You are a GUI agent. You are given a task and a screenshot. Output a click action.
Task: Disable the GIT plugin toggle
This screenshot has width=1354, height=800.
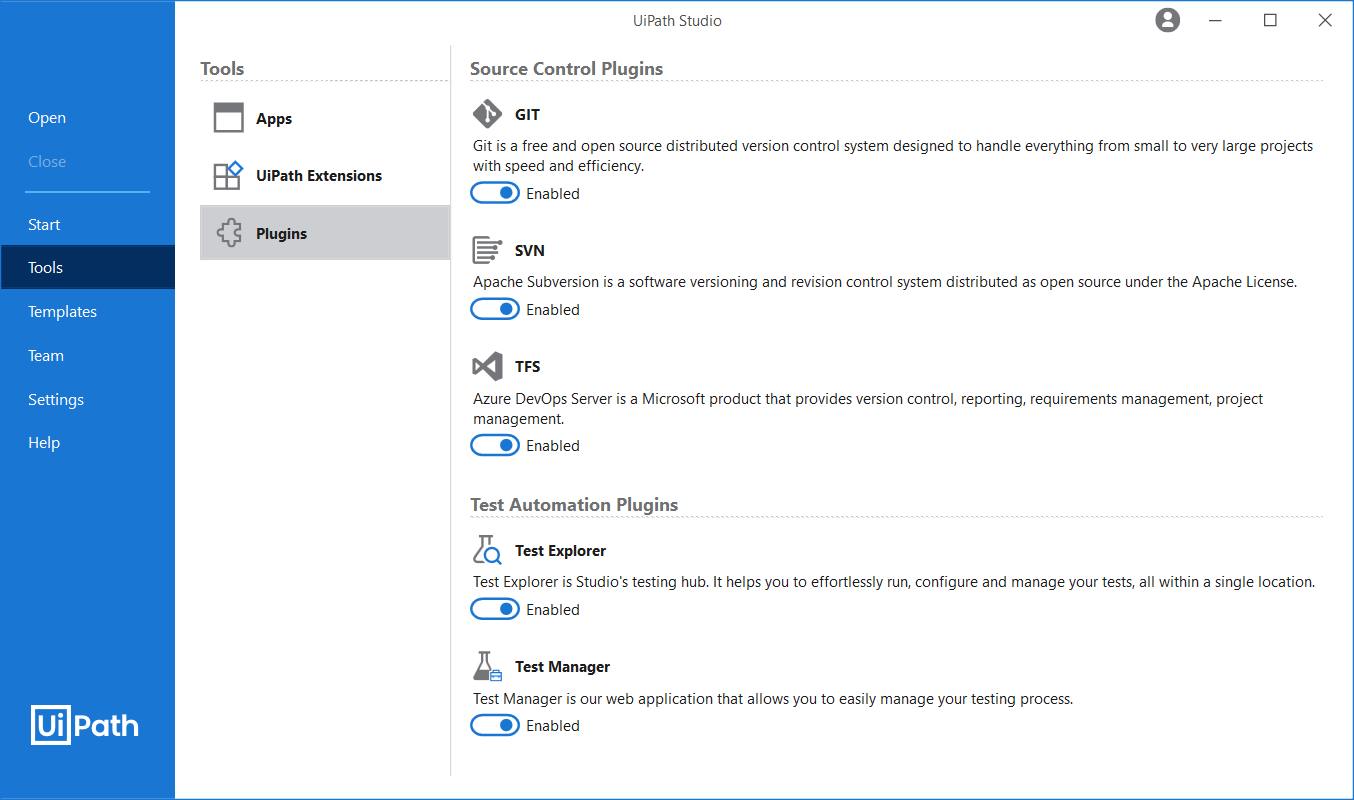[x=495, y=193]
